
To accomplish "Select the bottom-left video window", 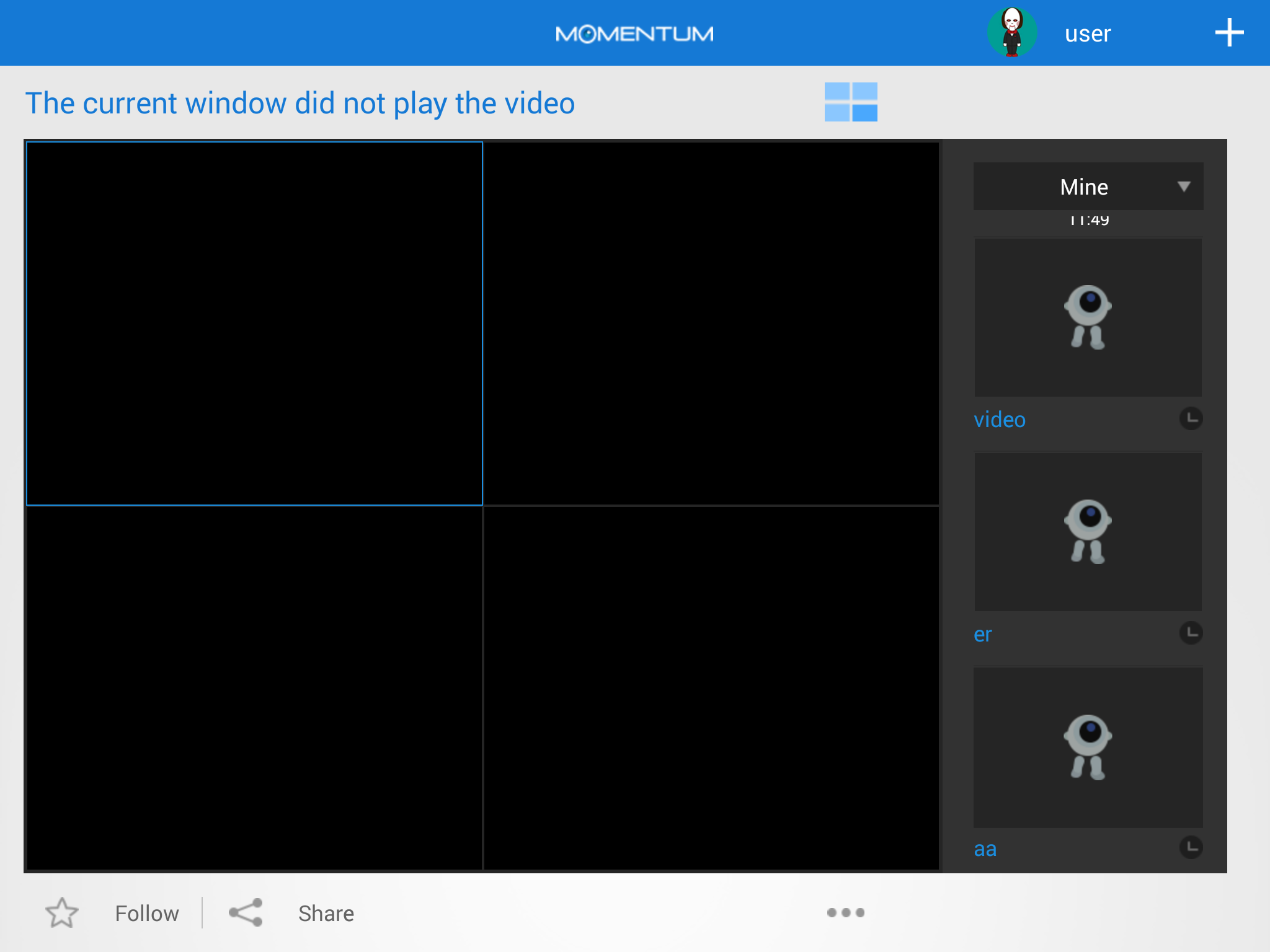I will (254, 688).
